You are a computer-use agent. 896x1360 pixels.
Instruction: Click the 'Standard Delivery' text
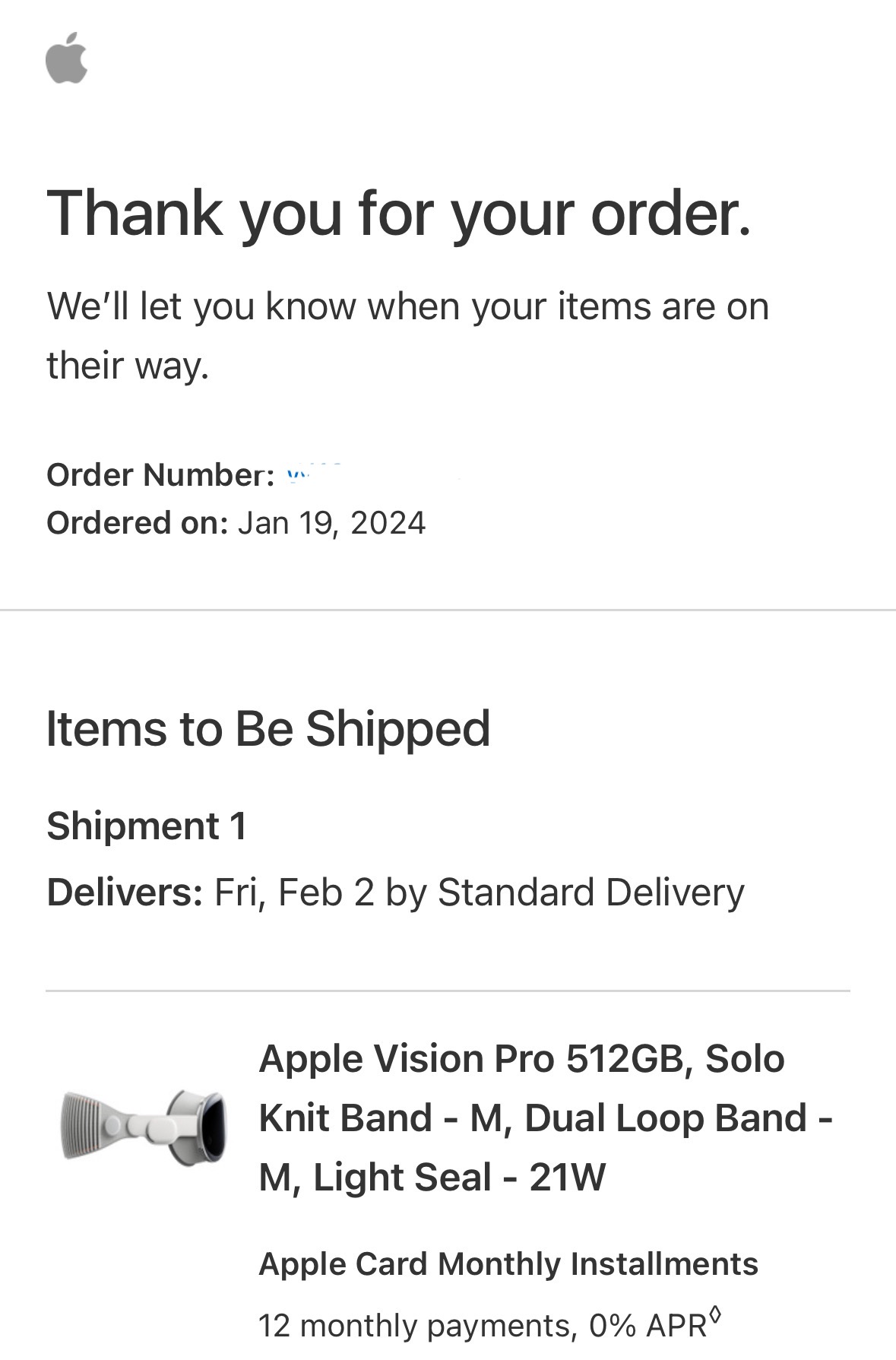click(x=590, y=892)
